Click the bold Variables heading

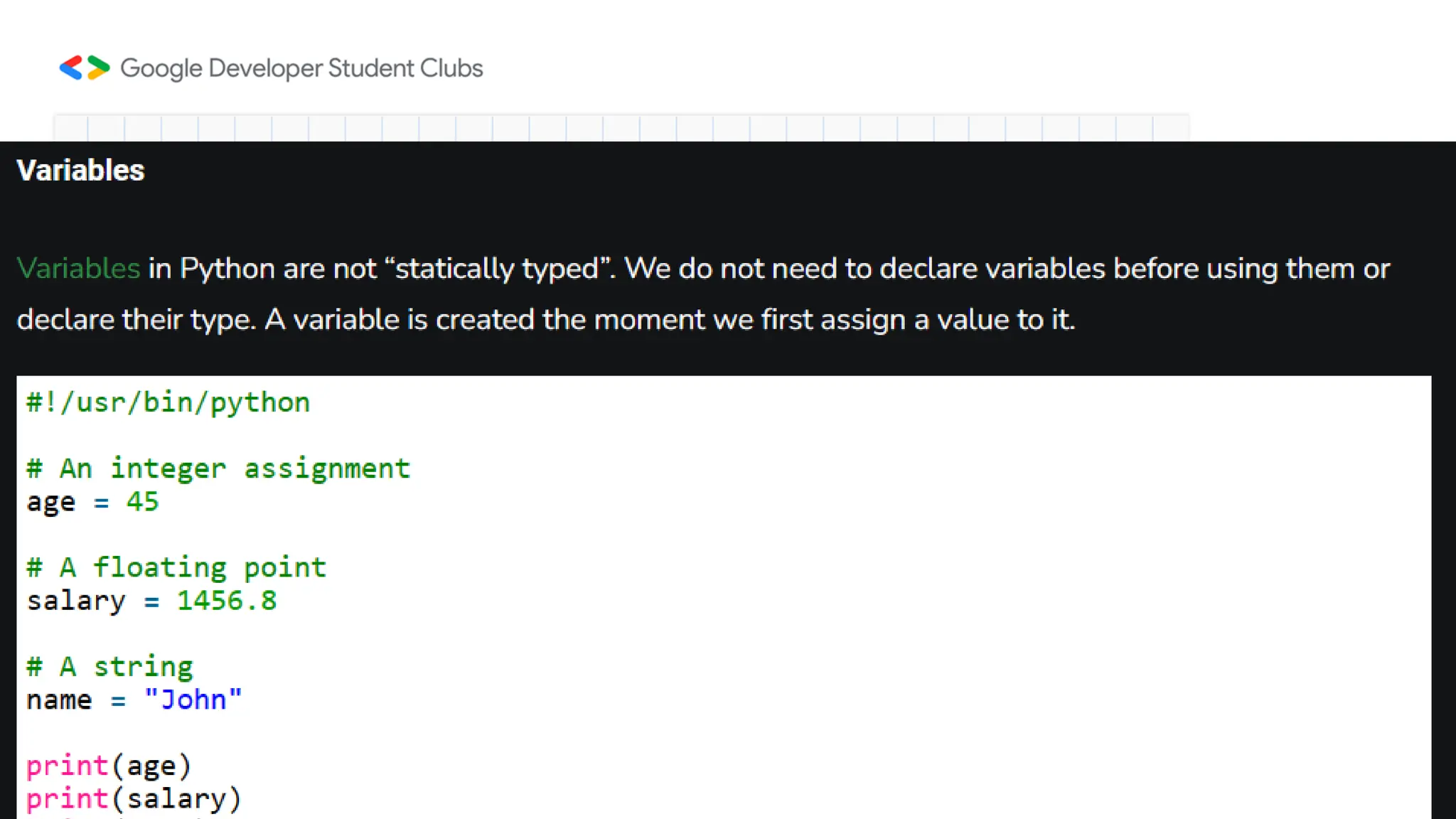80,171
